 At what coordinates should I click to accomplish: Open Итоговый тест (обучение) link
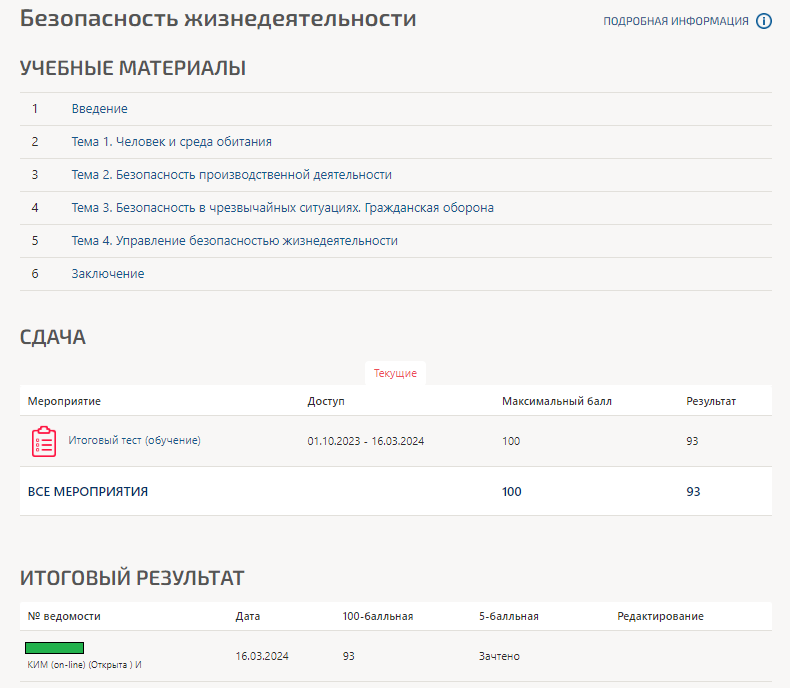[134, 440]
